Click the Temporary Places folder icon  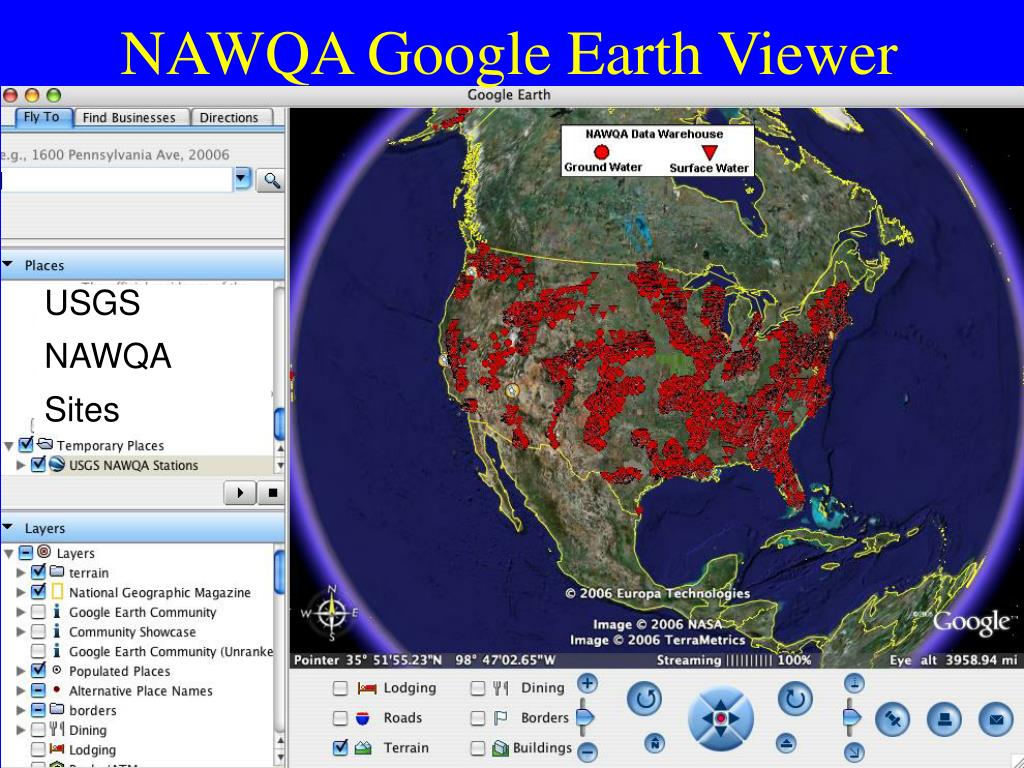[44, 444]
